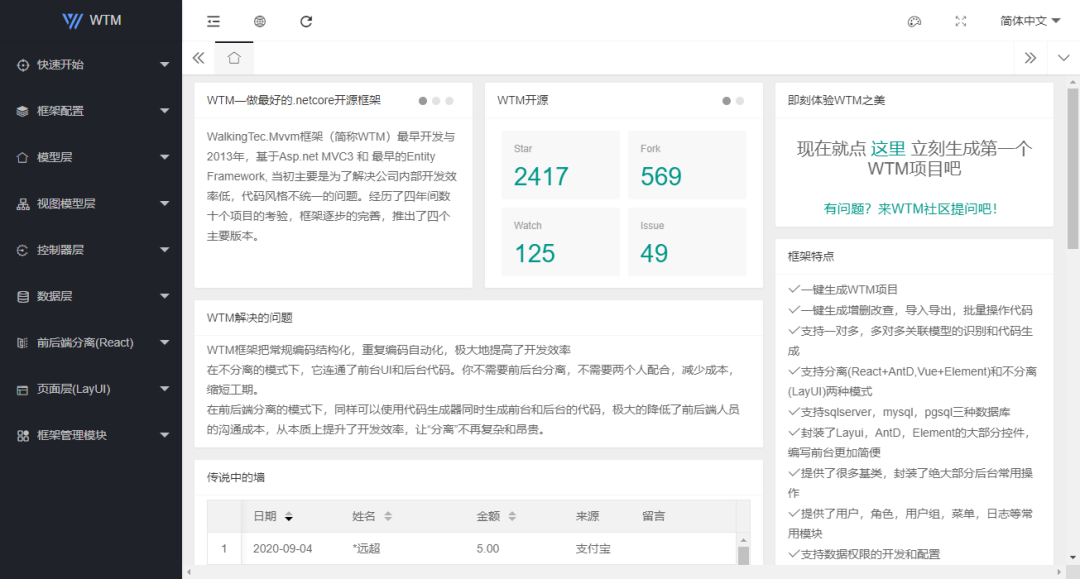Click the refresh icon in top toolbar
Viewport: 1080px width, 579px height.
coord(306,21)
